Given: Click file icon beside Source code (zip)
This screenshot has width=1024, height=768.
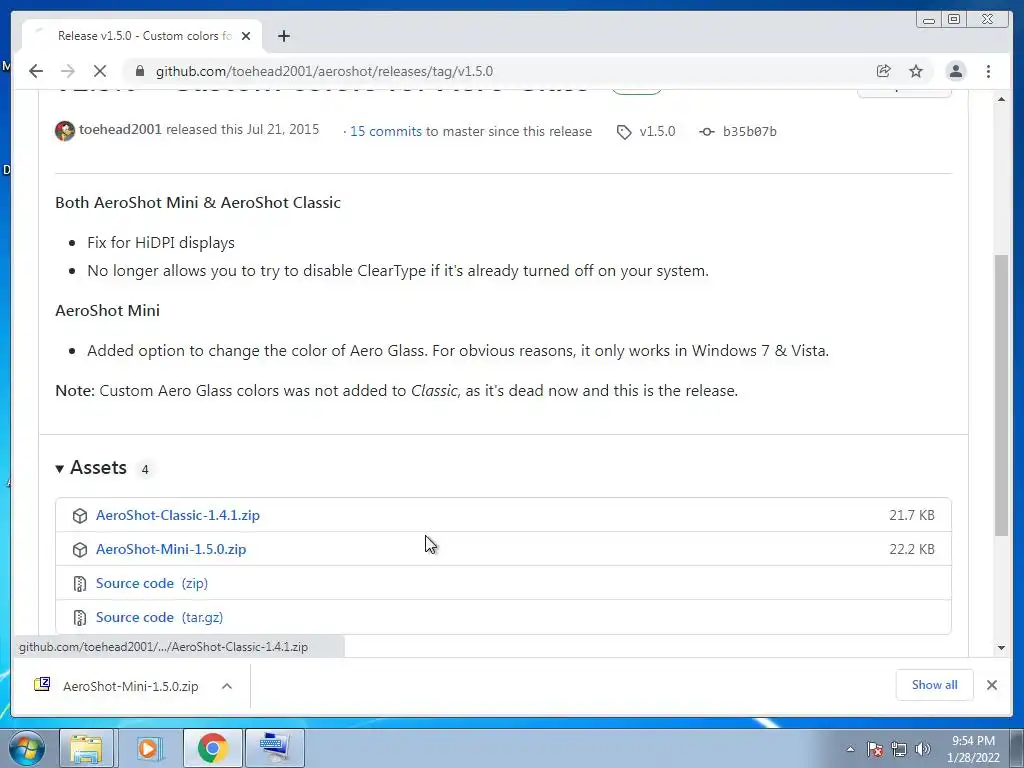Looking at the screenshot, I should (x=80, y=583).
